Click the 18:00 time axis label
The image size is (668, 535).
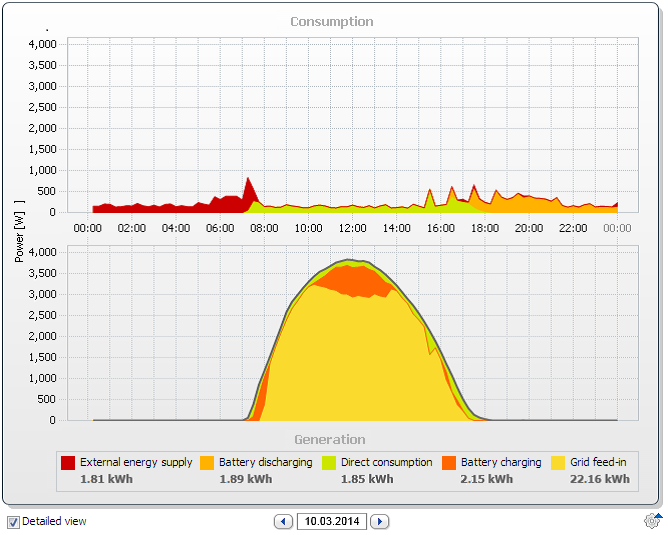point(485,228)
